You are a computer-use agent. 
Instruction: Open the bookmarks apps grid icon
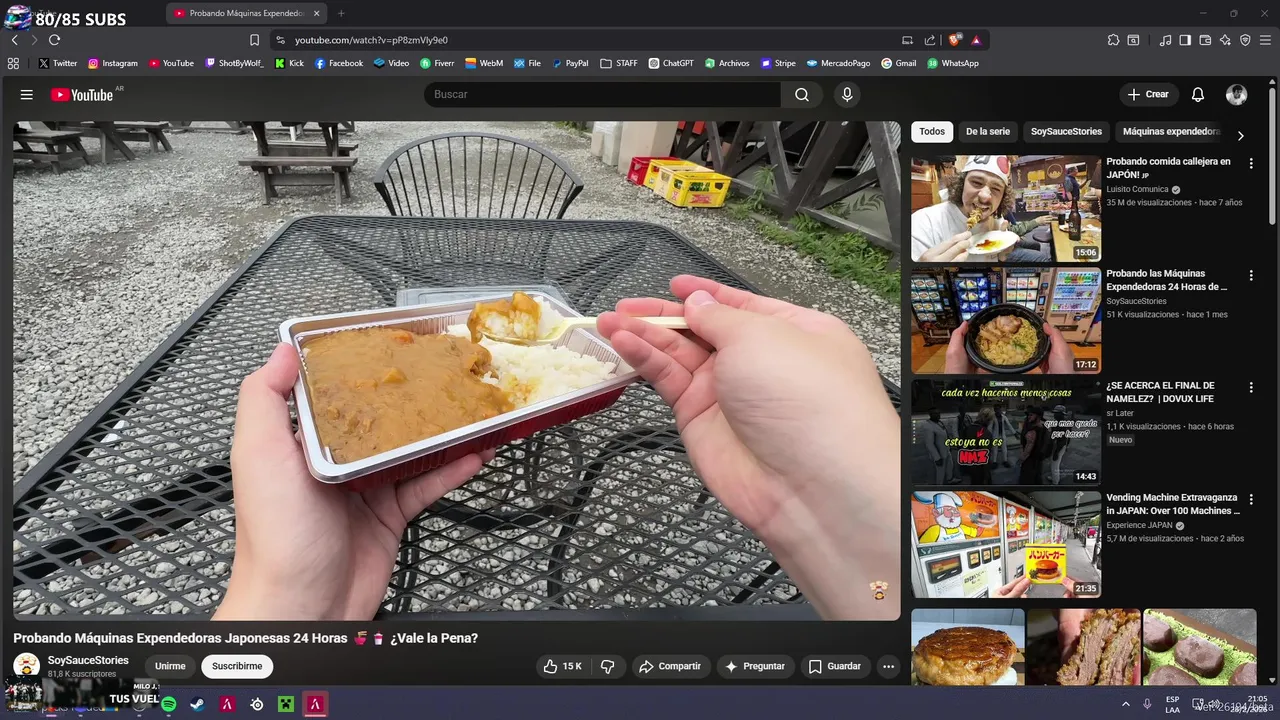pyautogui.click(x=13, y=63)
